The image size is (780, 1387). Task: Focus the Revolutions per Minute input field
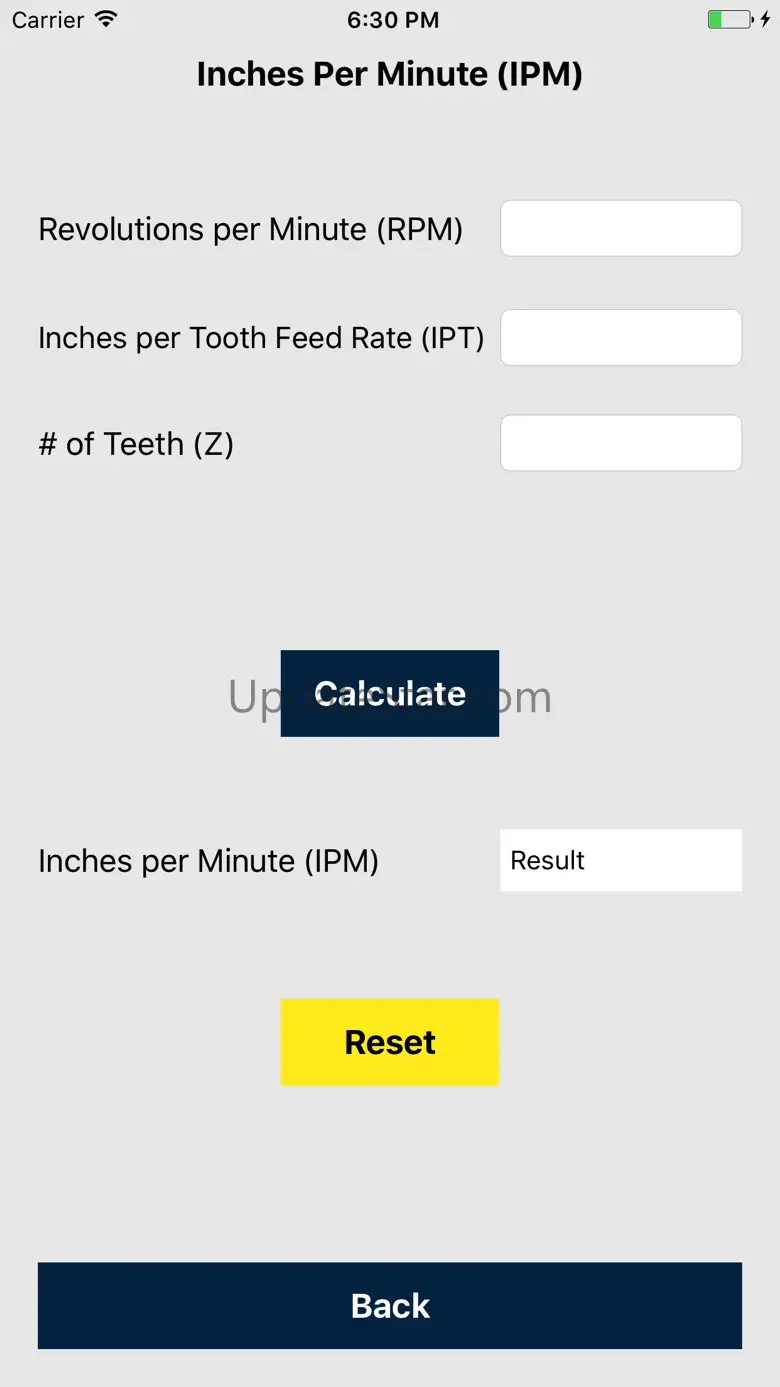tap(620, 229)
